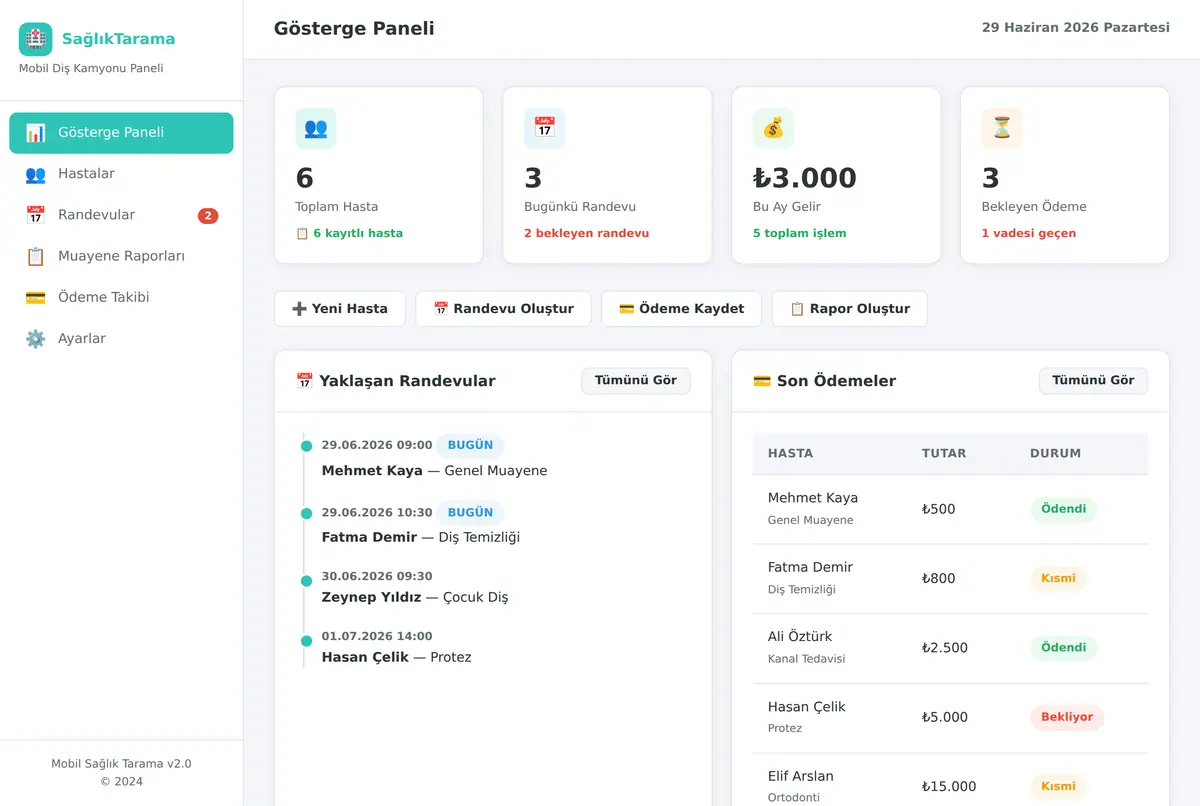Click the ₺15.000 amount for Elif Arslan
The width and height of the screenshot is (1200, 806).
coord(949,786)
